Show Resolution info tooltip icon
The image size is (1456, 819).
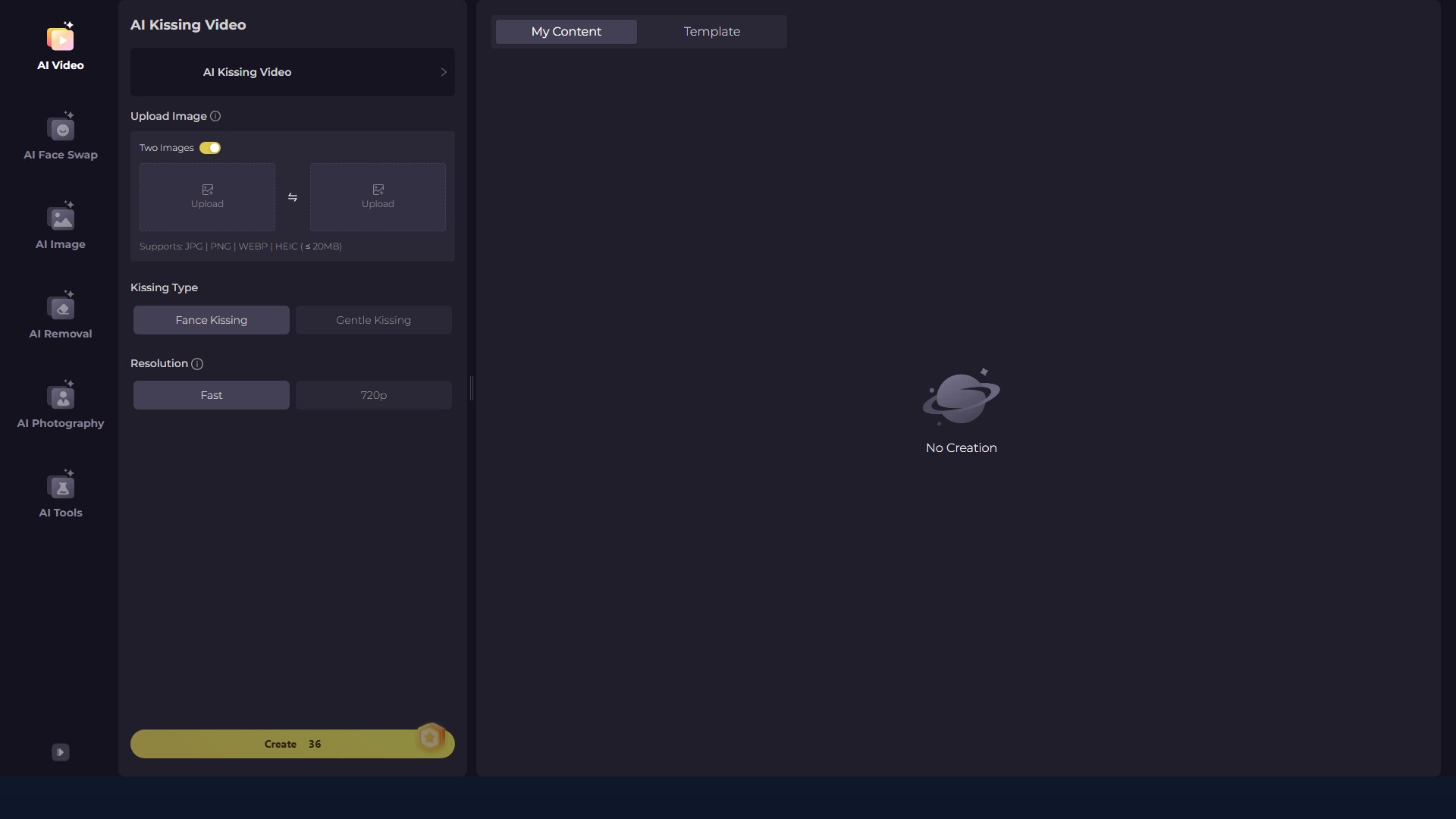pyautogui.click(x=197, y=364)
